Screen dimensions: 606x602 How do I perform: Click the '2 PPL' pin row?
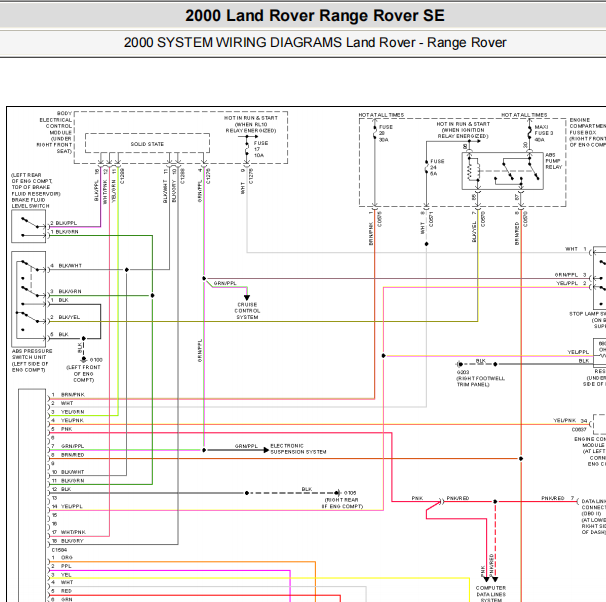[x=62, y=566]
